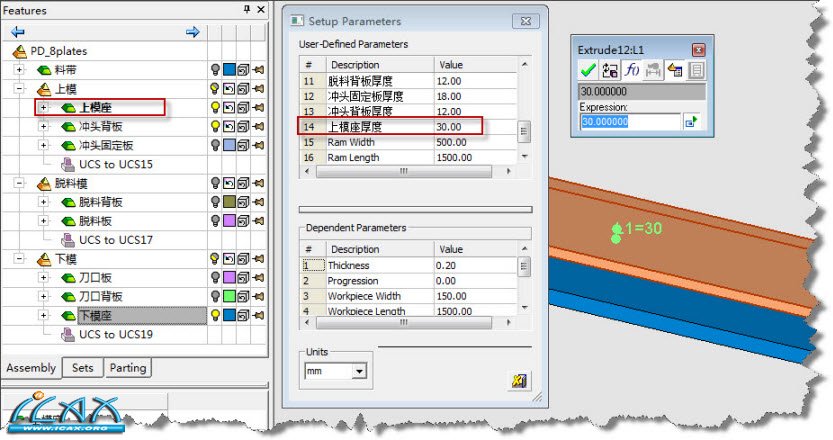Screen dimensions: 833x440
Task: Select the 冲头固定板 tree item
Action: pos(106,145)
